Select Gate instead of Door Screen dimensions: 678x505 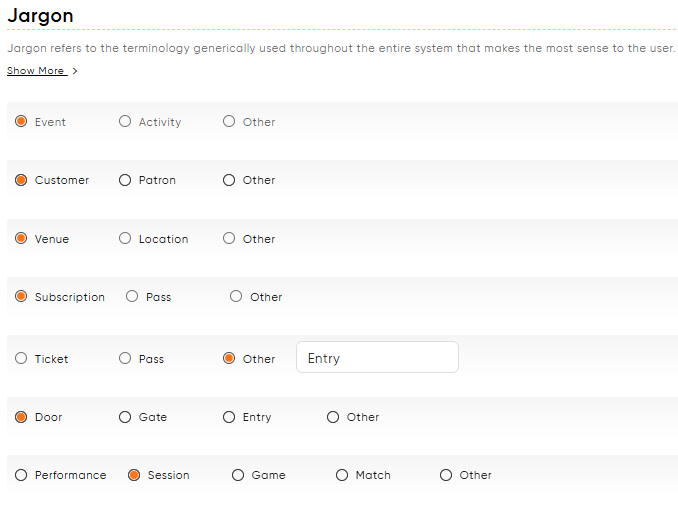[125, 417]
